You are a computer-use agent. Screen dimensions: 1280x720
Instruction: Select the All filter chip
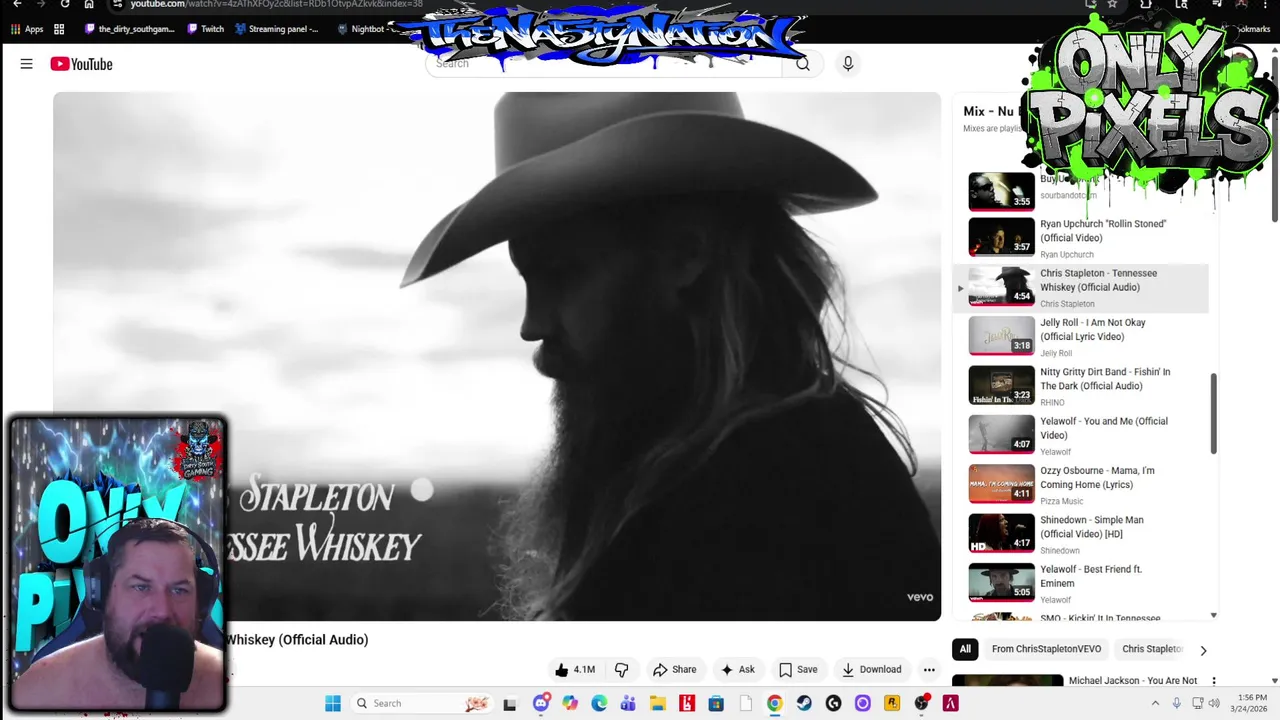965,649
